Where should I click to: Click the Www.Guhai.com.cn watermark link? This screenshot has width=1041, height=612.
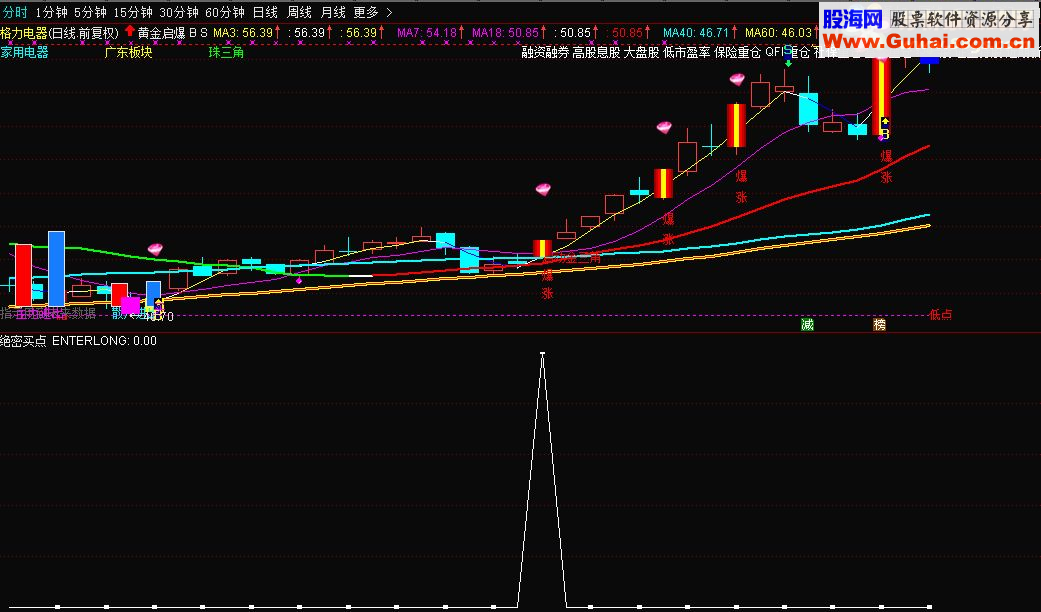(929, 41)
